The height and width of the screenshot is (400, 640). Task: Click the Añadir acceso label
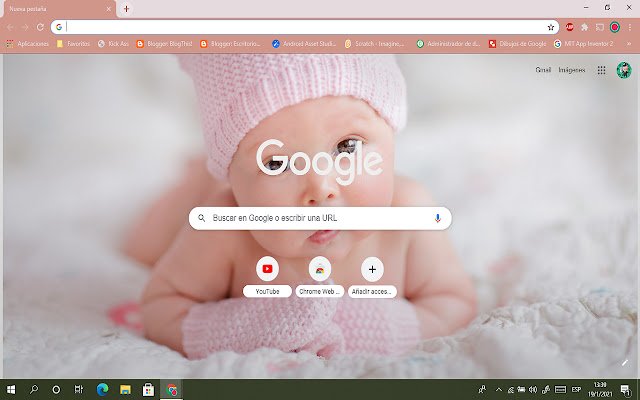[372, 291]
